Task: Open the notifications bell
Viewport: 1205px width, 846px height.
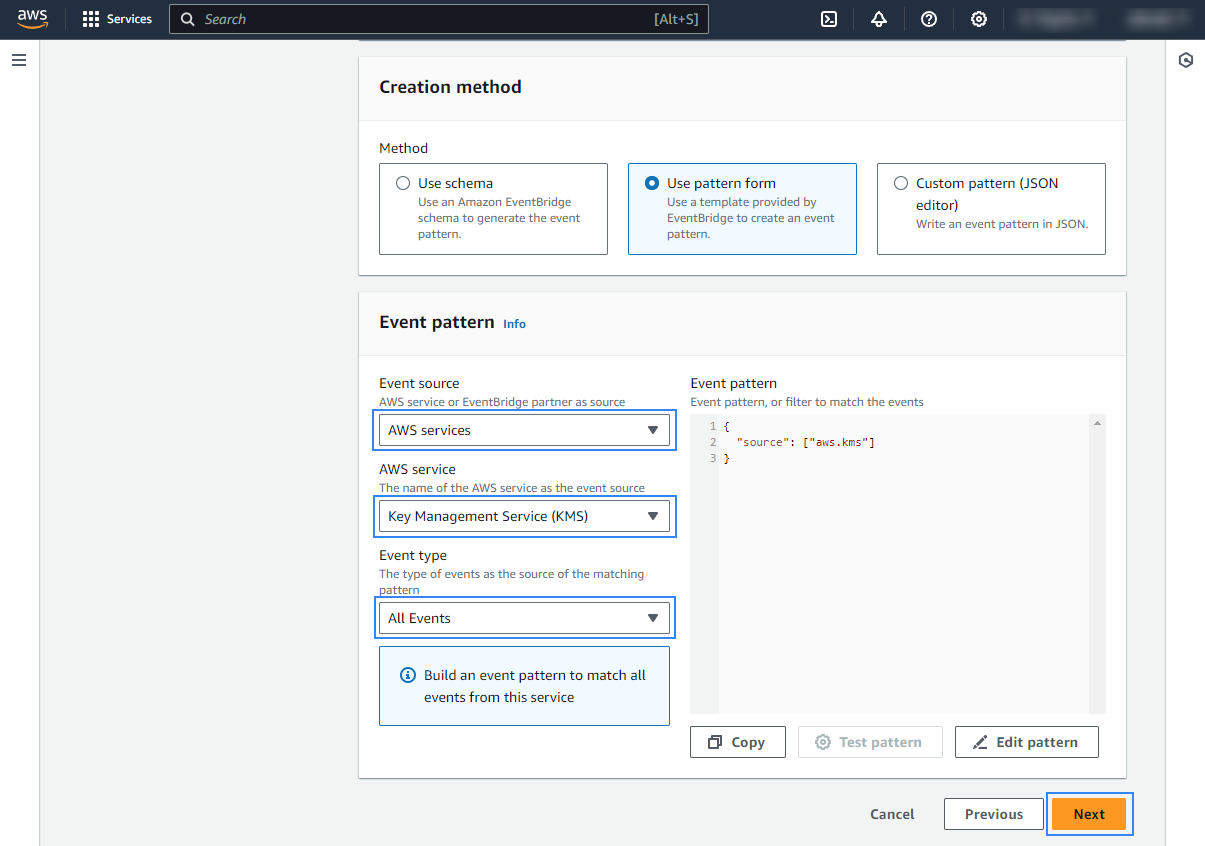Action: click(878, 19)
